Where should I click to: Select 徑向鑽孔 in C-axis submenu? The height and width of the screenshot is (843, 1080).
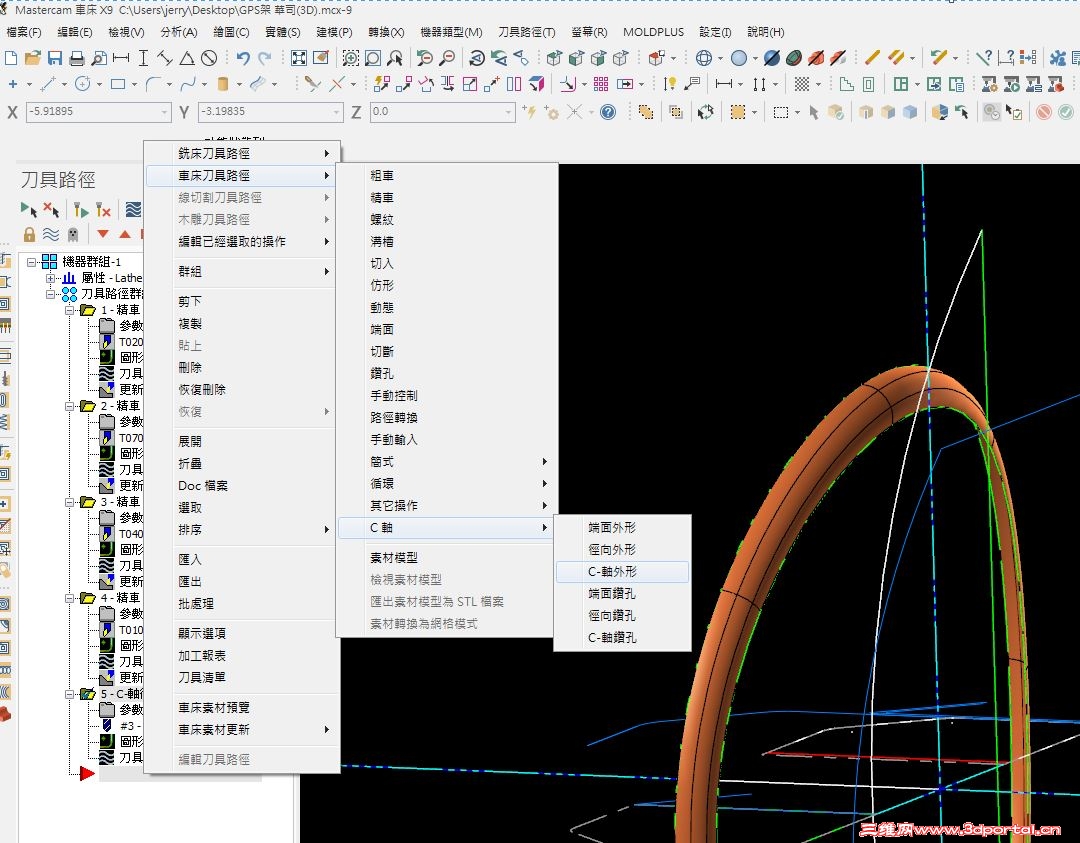[x=612, y=616]
